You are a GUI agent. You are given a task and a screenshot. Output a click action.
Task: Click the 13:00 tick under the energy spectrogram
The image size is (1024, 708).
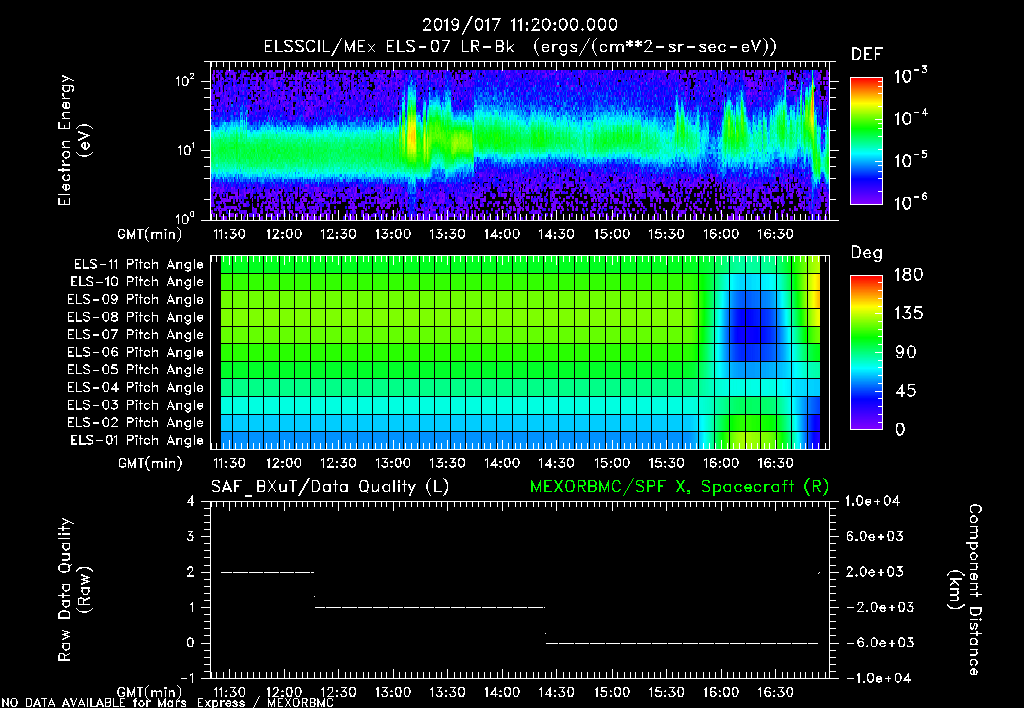(392, 234)
